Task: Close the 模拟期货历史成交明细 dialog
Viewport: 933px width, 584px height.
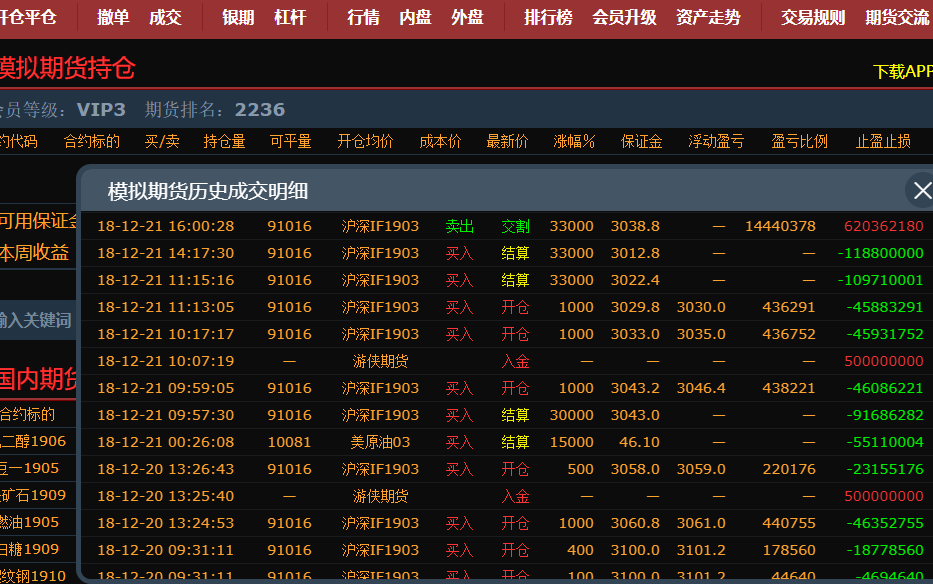Action: (919, 190)
